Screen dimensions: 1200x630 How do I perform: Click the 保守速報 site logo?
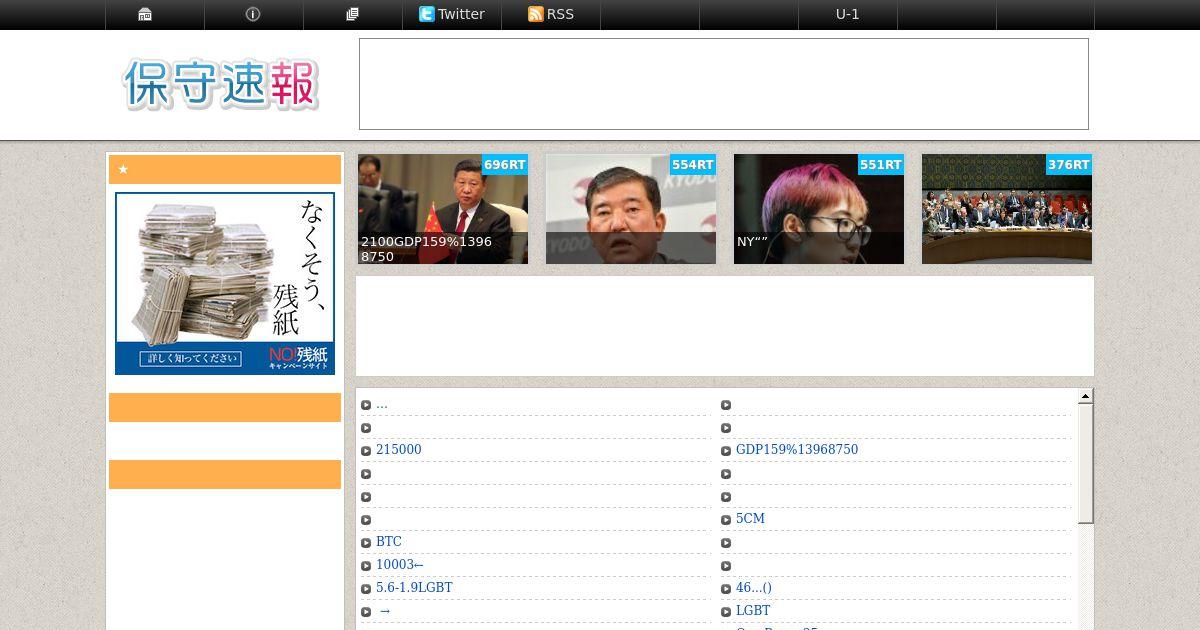(221, 84)
